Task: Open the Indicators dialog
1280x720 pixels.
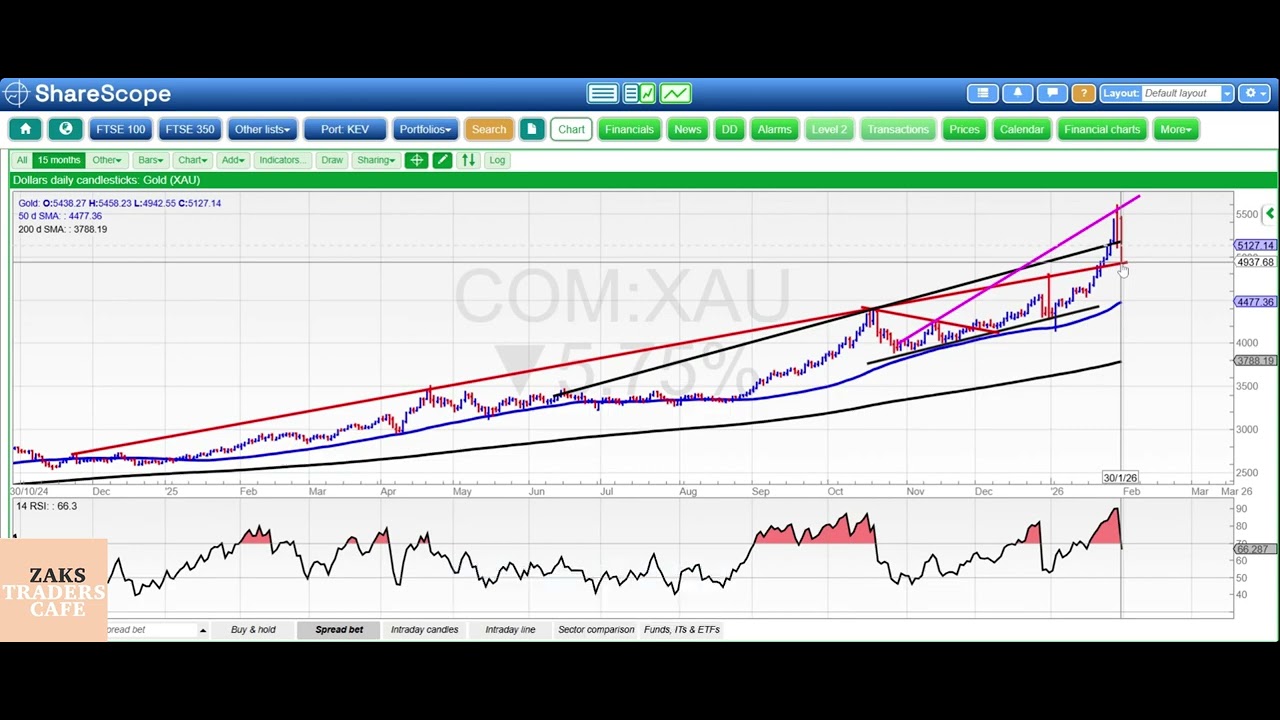Action: [x=282, y=160]
